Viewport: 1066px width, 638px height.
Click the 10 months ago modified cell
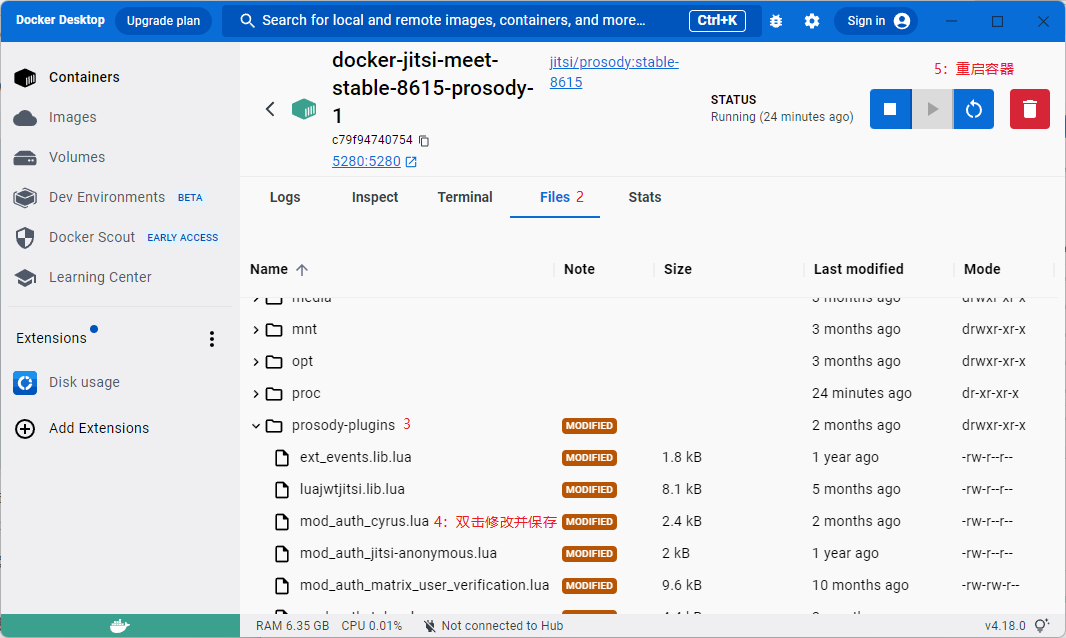point(860,586)
